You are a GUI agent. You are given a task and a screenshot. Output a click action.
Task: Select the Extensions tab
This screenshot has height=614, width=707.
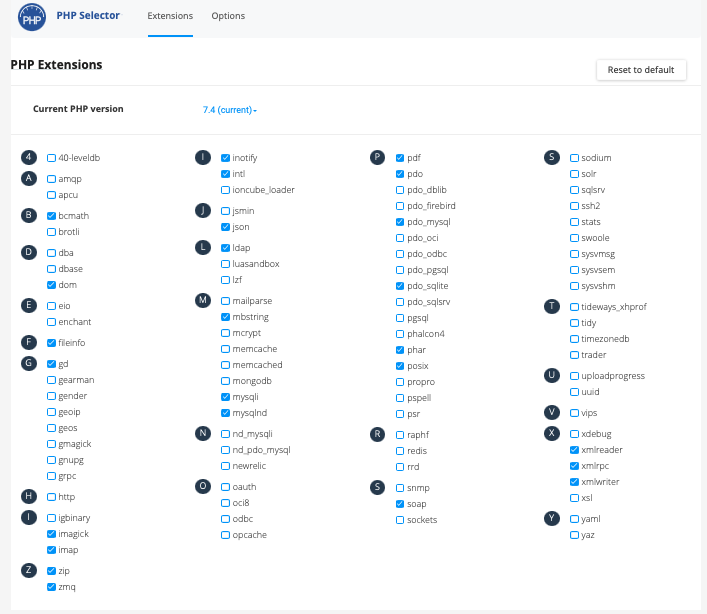click(170, 16)
